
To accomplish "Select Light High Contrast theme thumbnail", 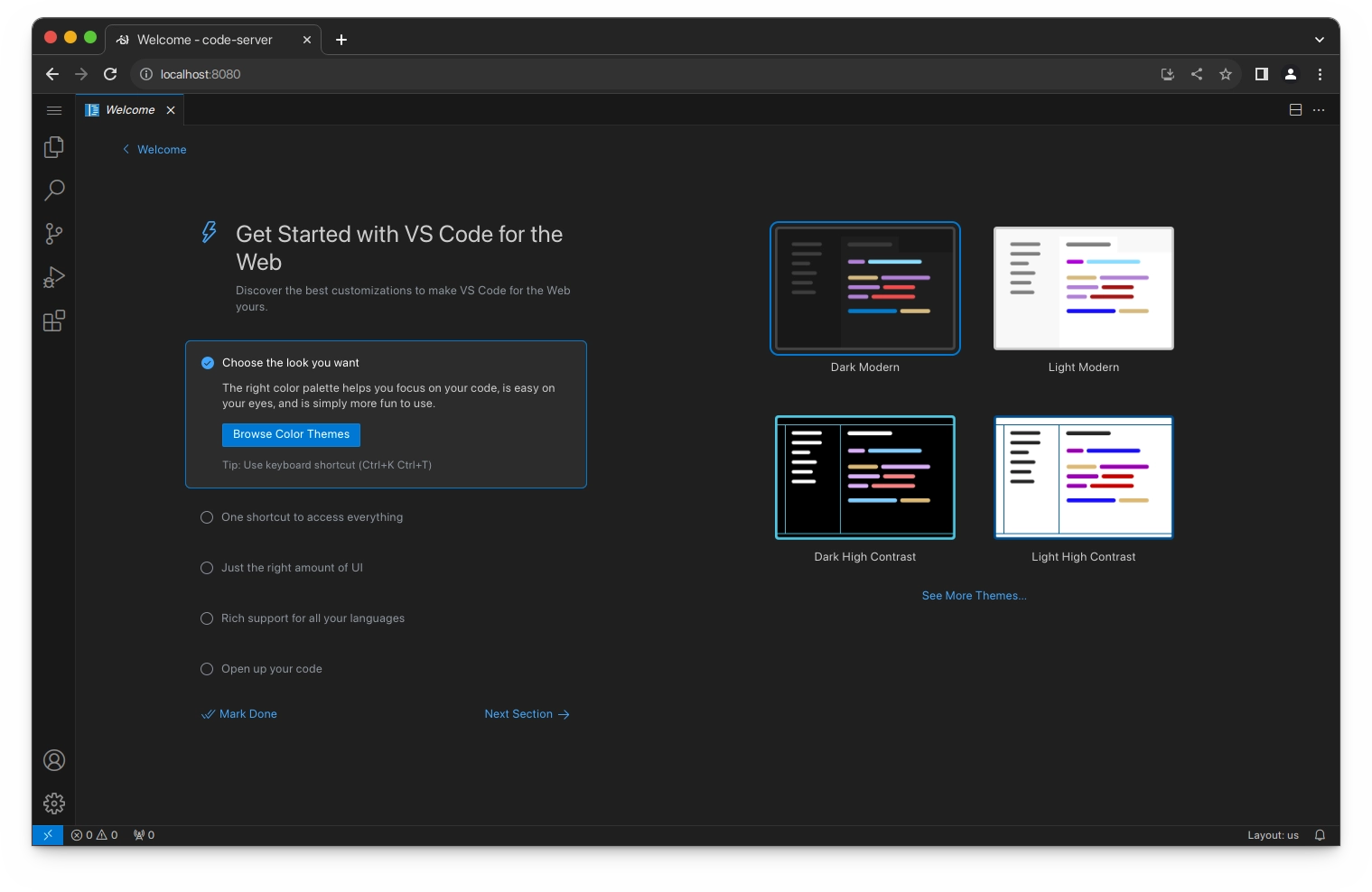I will [1084, 478].
